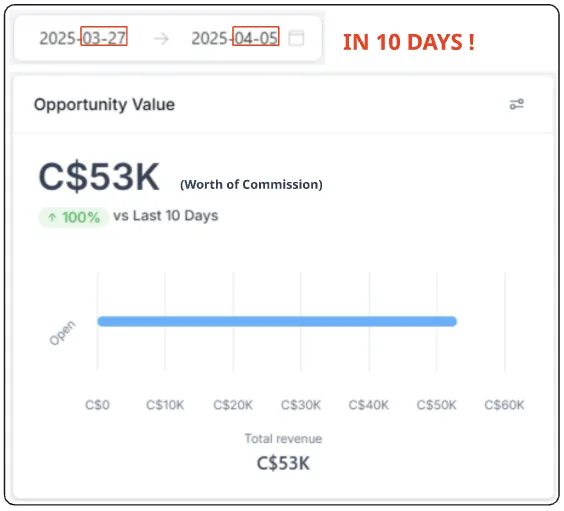Click the arrow between date fields
Screen dimensions: 564x511
coord(161,38)
